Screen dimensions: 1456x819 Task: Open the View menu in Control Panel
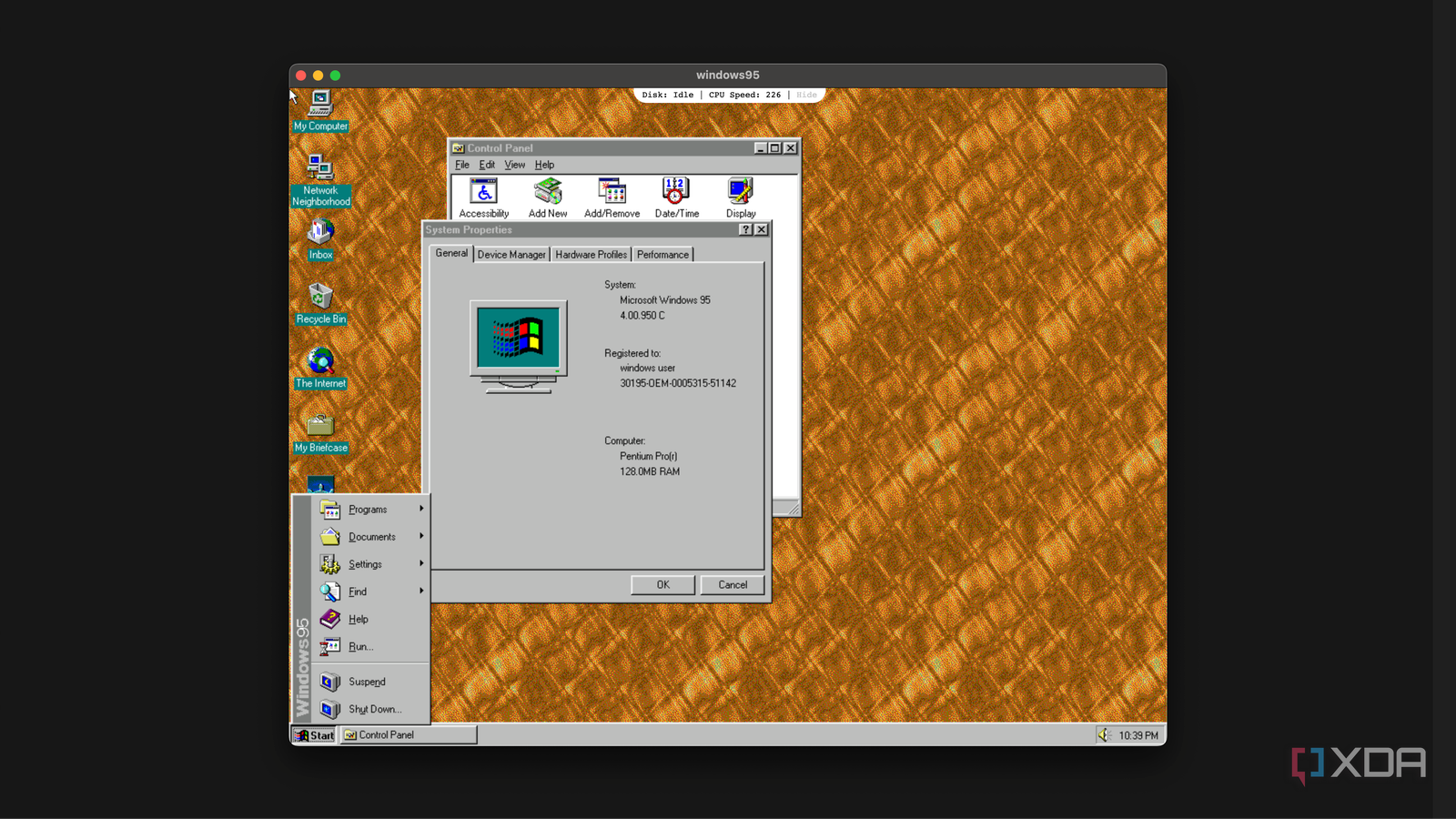(514, 165)
